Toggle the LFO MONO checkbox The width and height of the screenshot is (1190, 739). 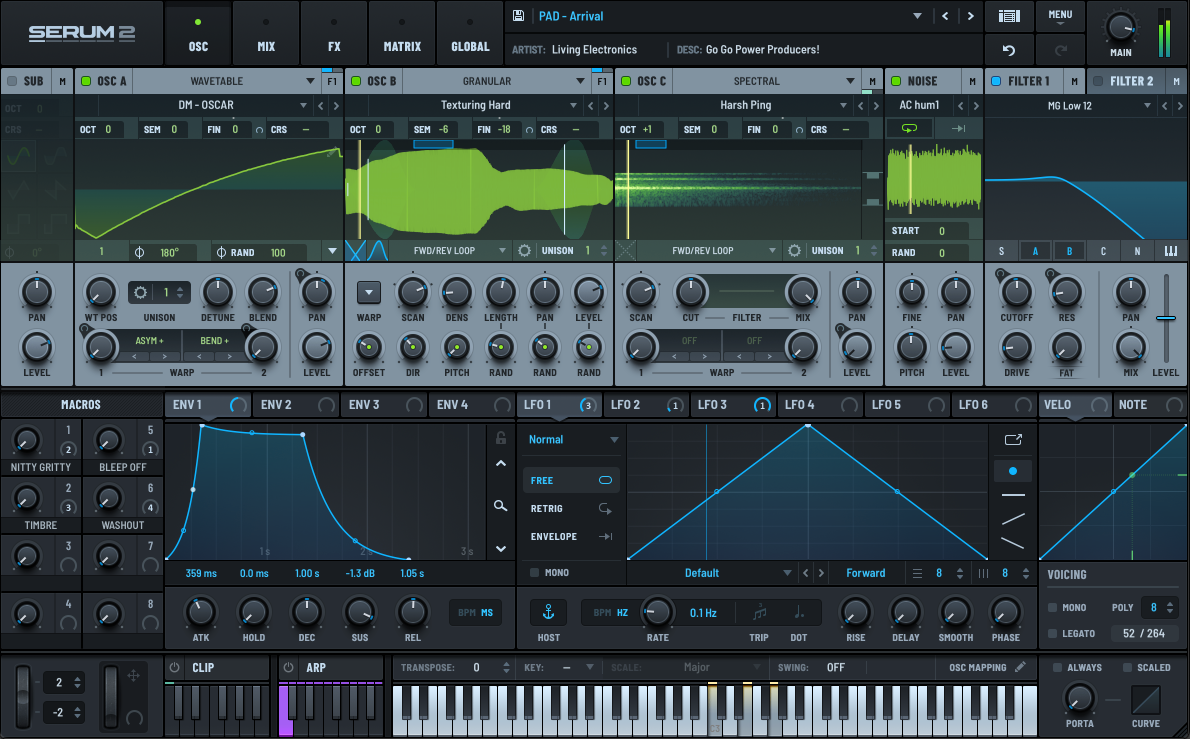[x=534, y=573]
